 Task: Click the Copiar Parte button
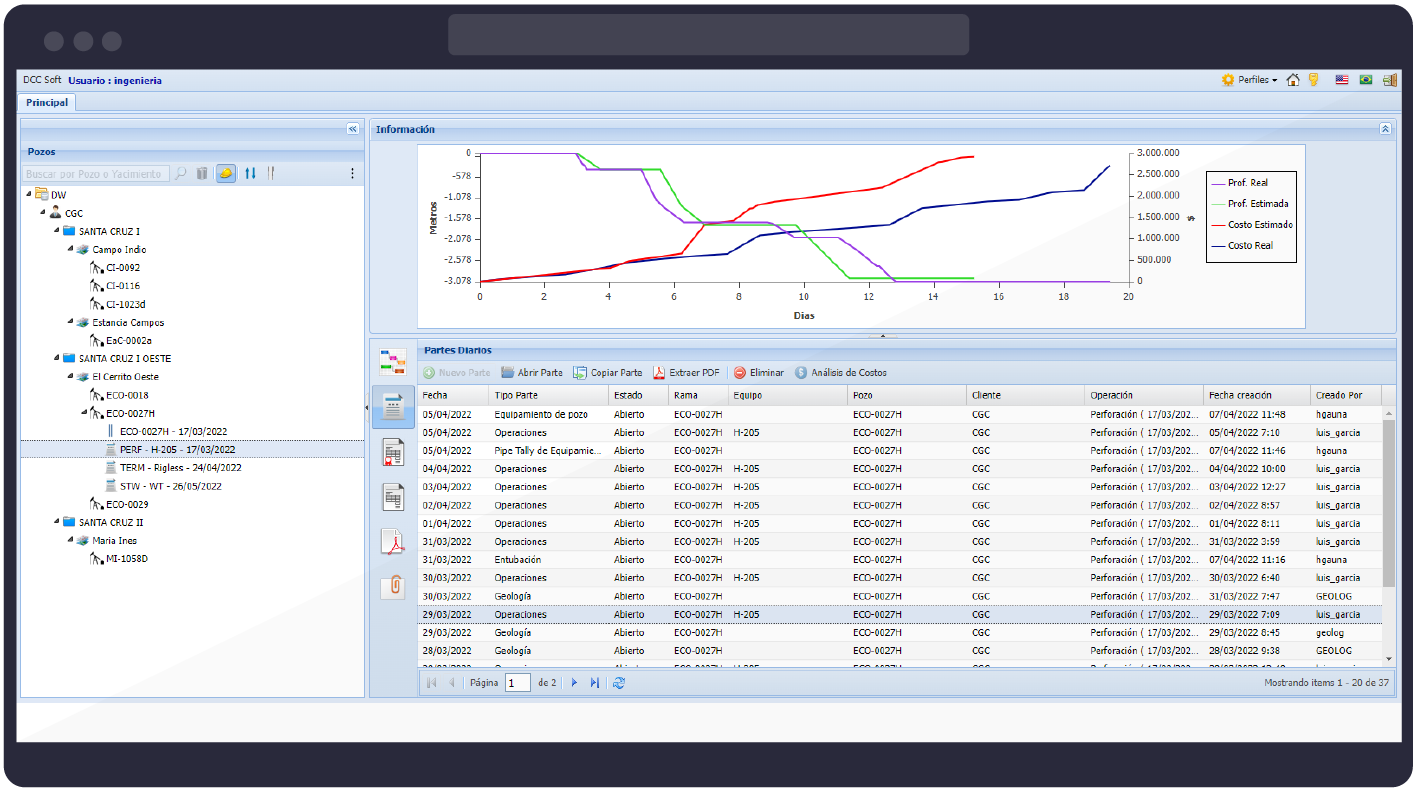[x=608, y=373]
